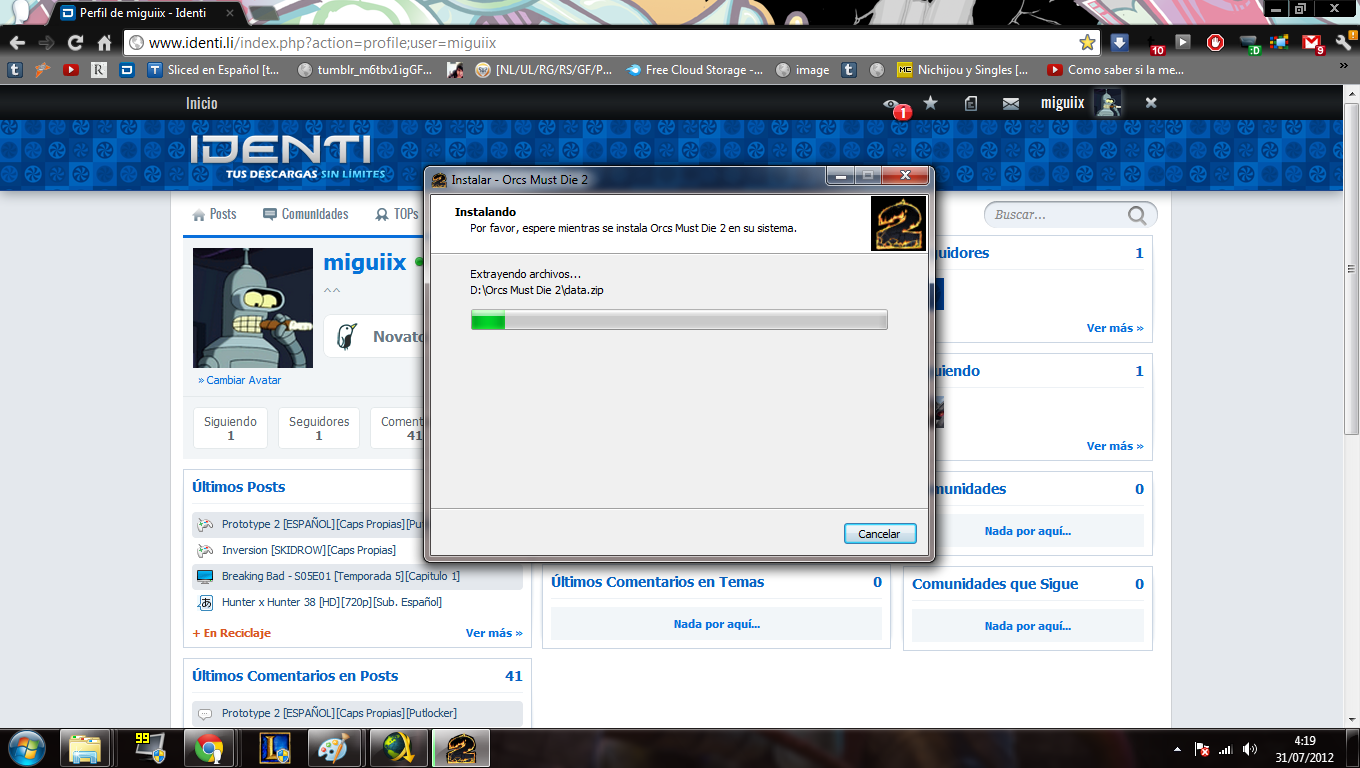1360x768 pixels.
Task: Click '+ En Reciclaje' link
Action: click(231, 633)
